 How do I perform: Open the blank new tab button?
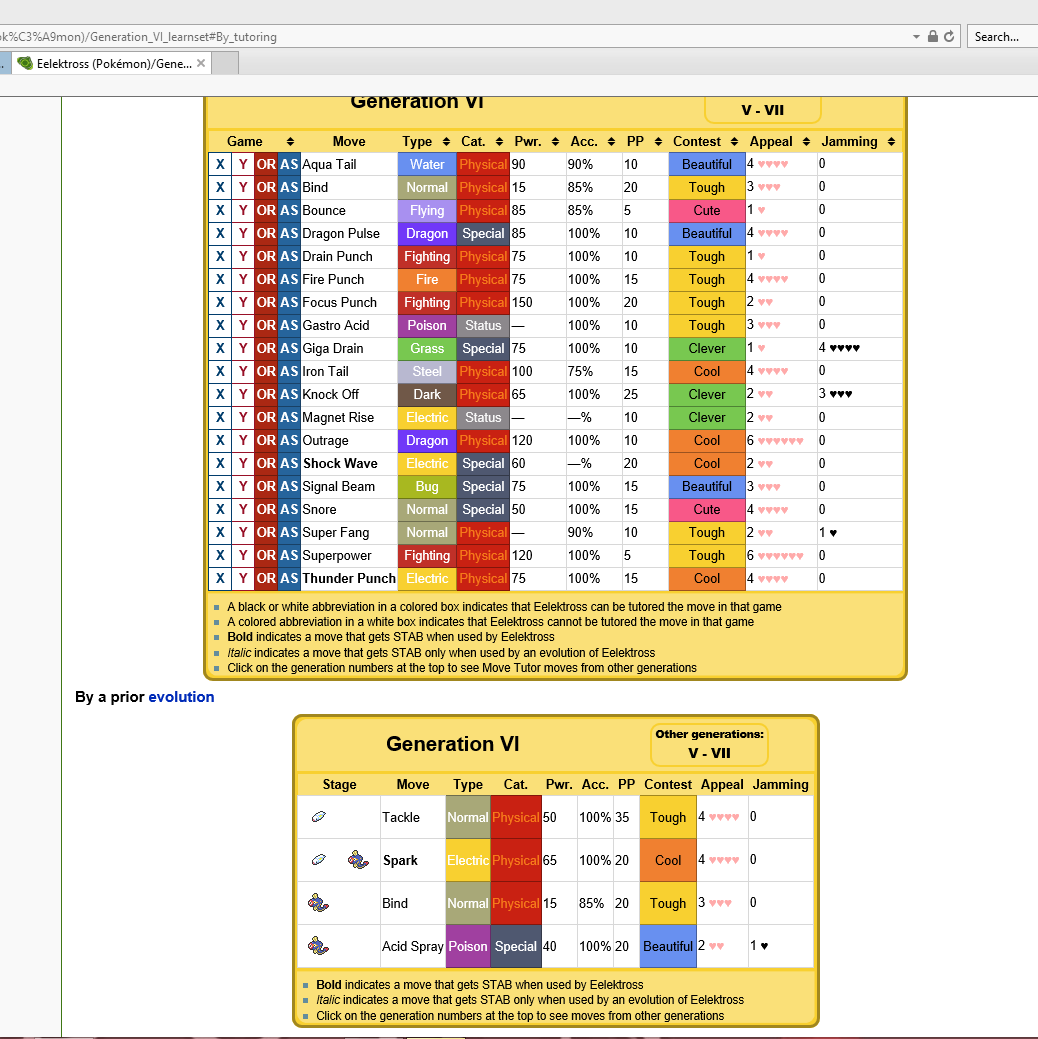pyautogui.click(x=225, y=64)
